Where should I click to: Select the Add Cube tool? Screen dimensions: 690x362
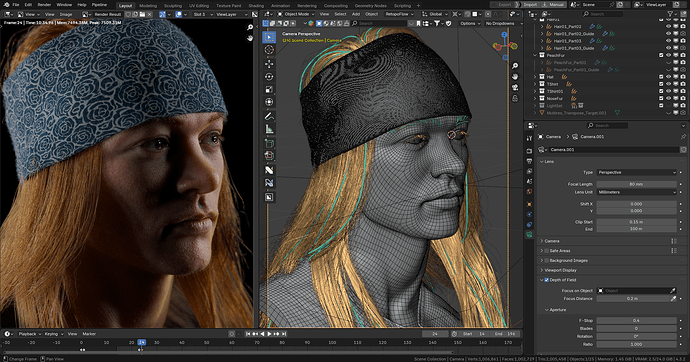[x=269, y=143]
